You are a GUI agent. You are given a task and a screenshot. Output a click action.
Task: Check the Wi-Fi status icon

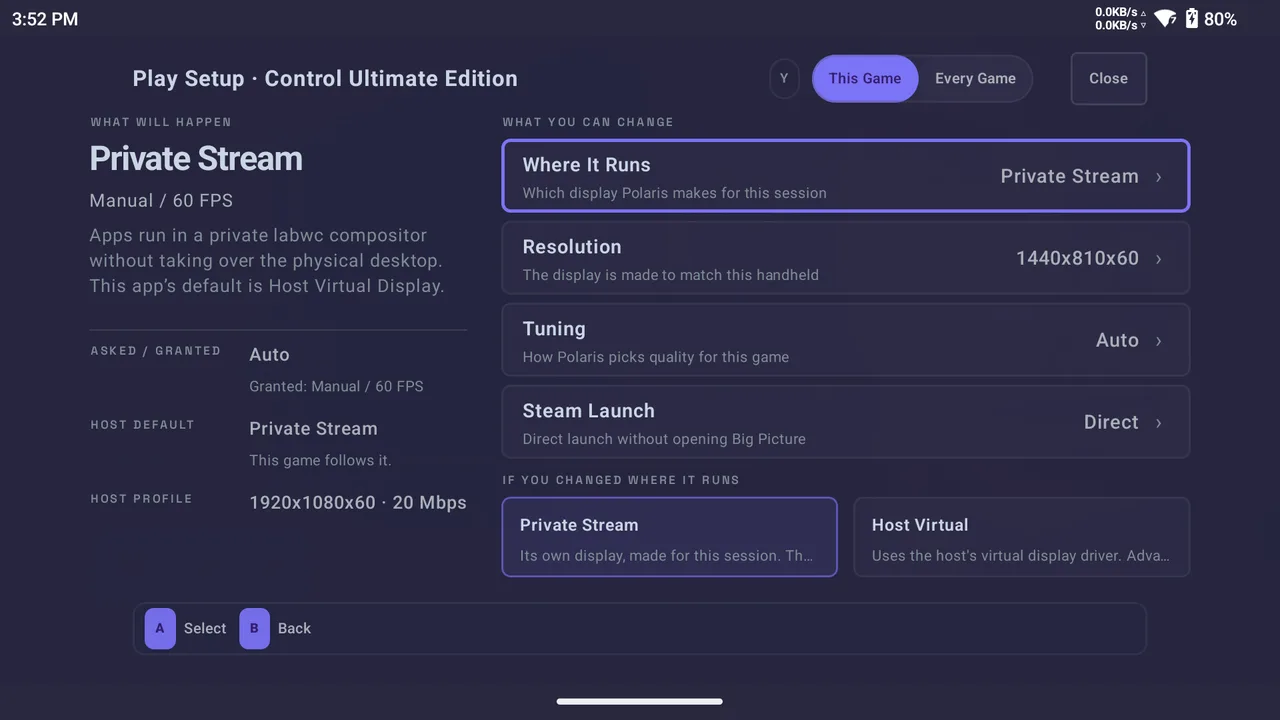(1164, 18)
